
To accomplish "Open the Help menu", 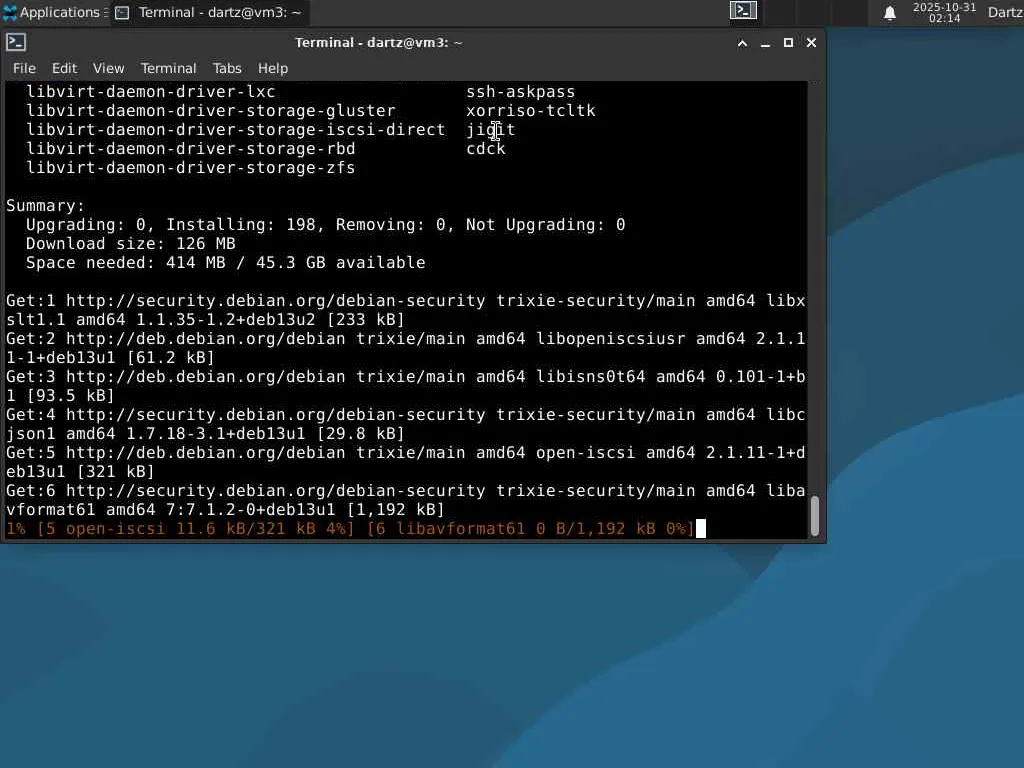I will (272, 68).
